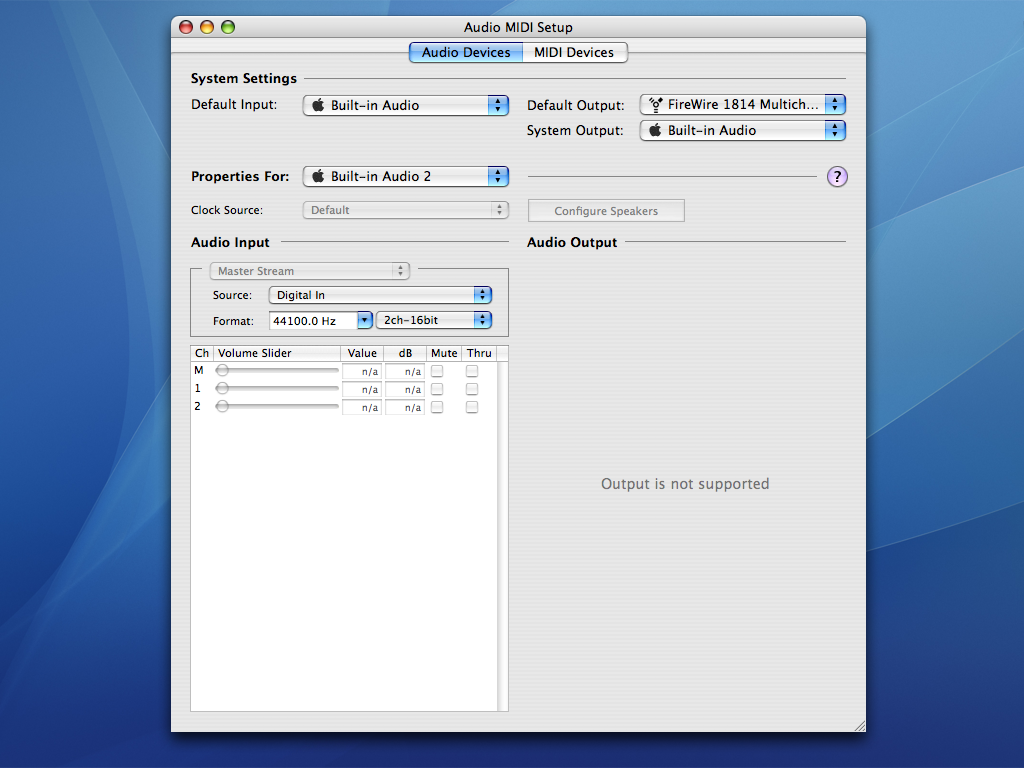Switch to the MIDI Devices tab

(x=575, y=52)
